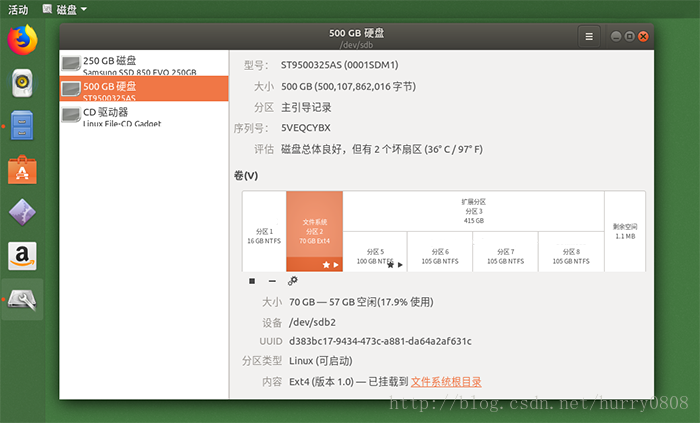700x423 pixels.
Task: Click the UUID value d383bc17-9434-473c-a881-da64a2af631c
Action: click(x=380, y=341)
